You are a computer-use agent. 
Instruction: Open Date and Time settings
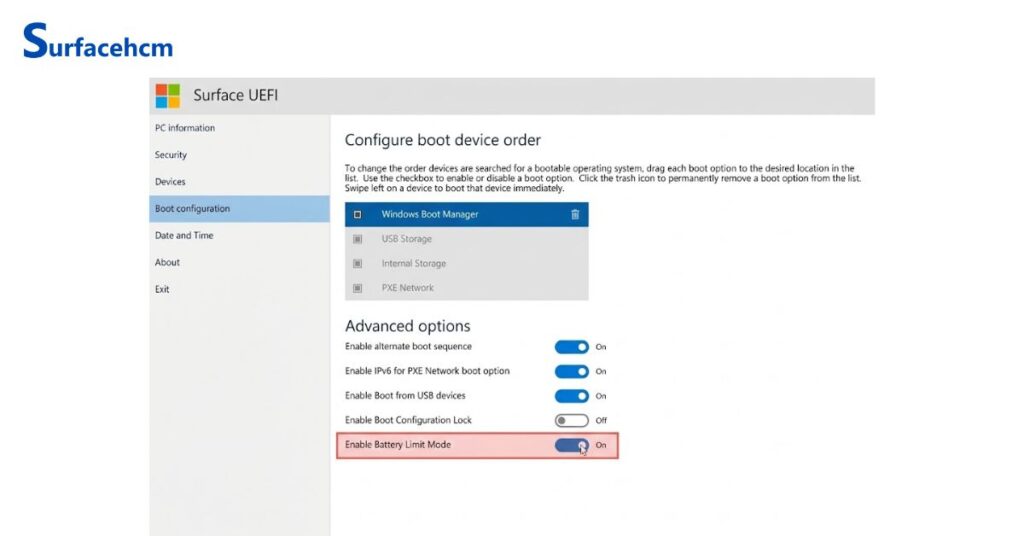(x=239, y=236)
